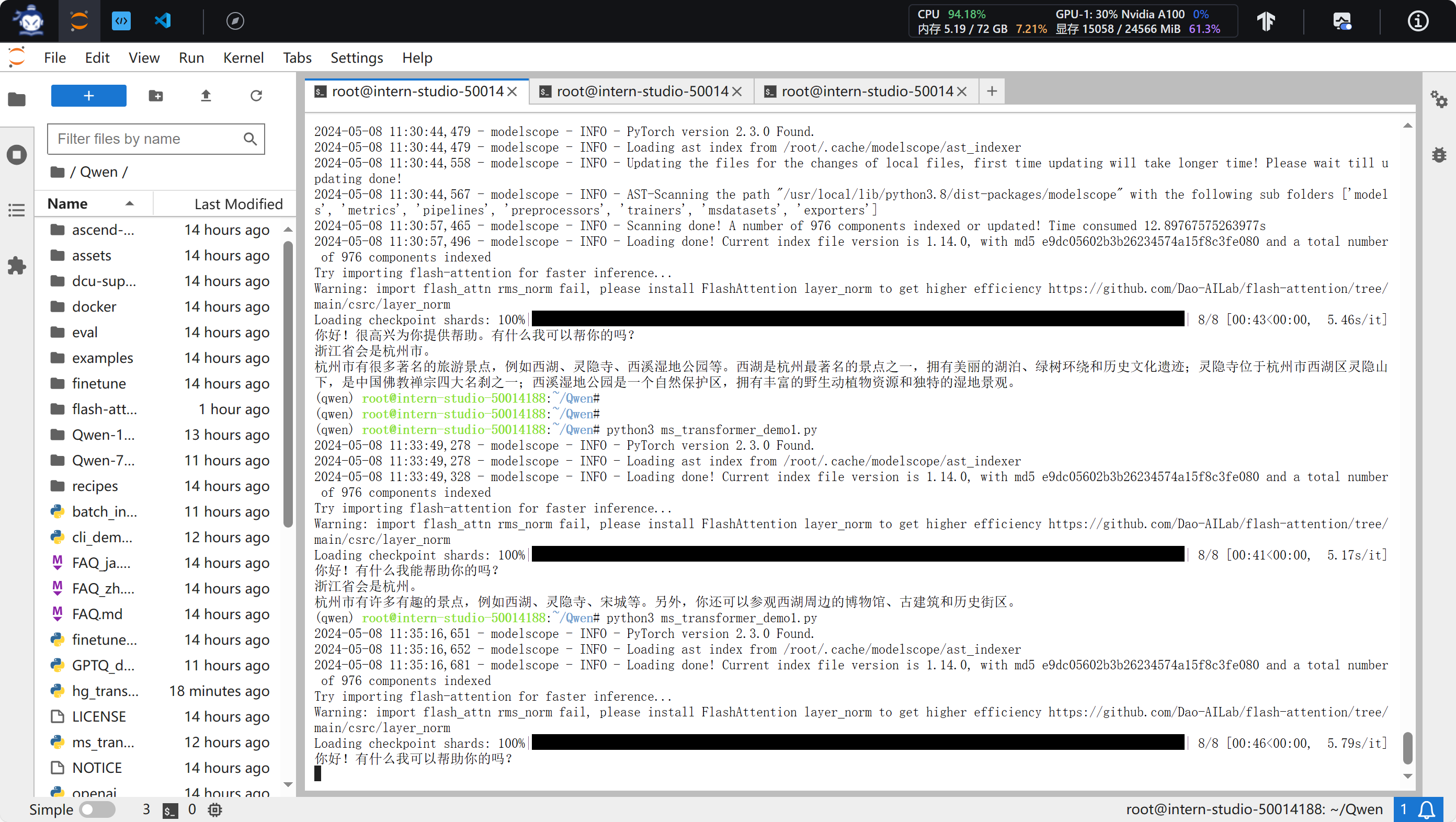The height and width of the screenshot is (822, 1456).
Task: Open the Settings menu
Action: click(357, 58)
